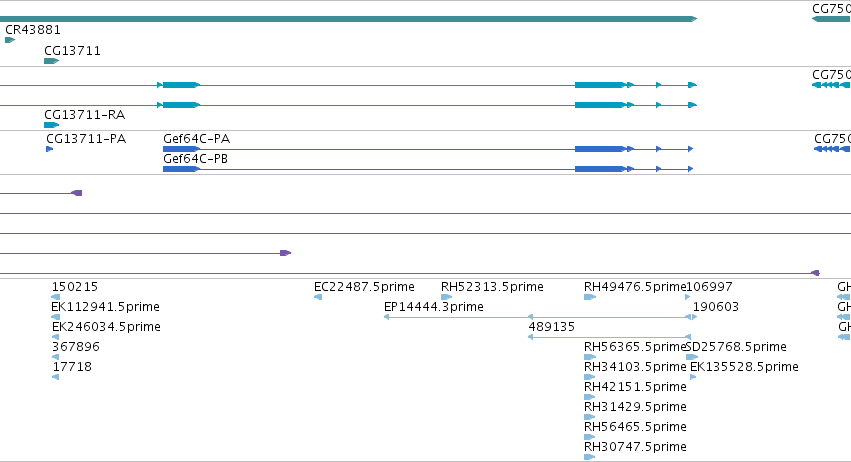Click the 489135 feature label
851x462 pixels.
[x=551, y=327]
